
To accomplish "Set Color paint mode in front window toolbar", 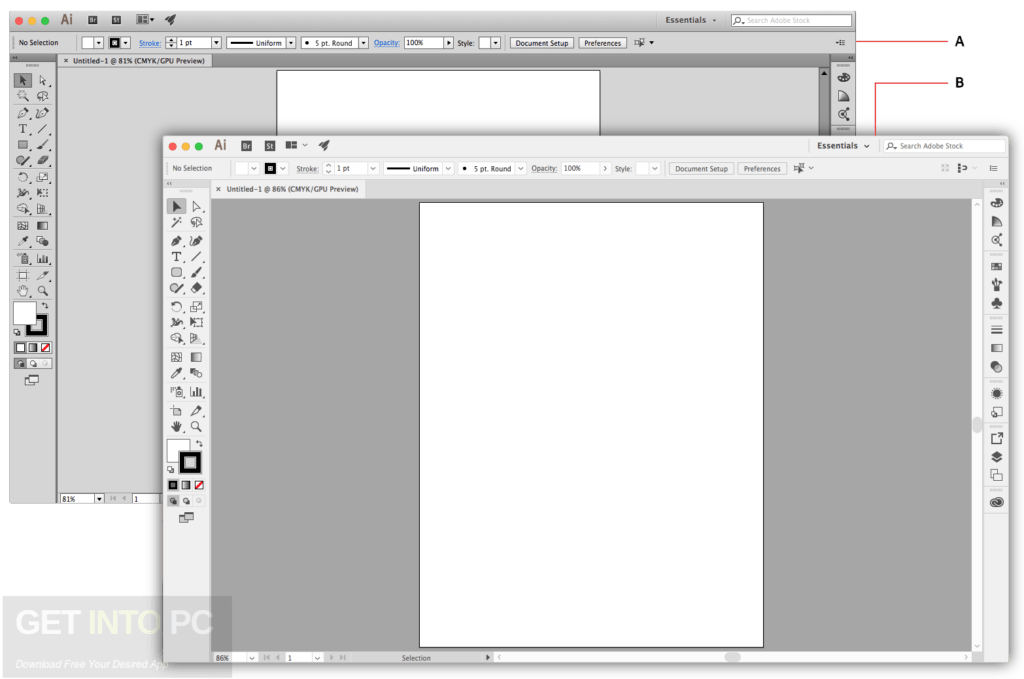I will click(x=173, y=485).
